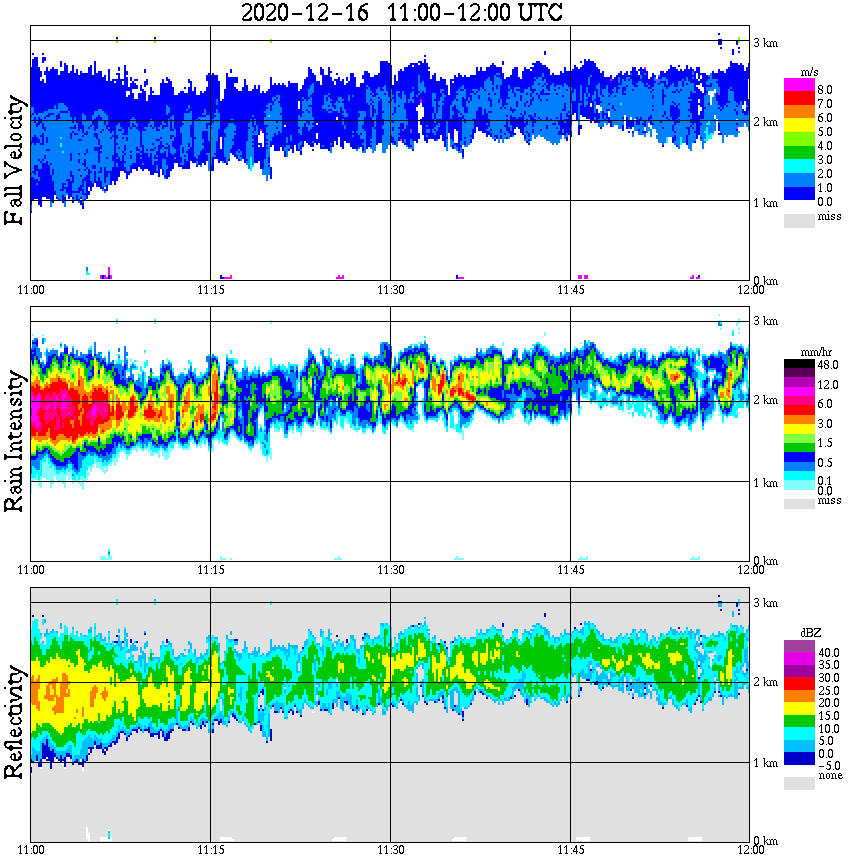
Task: Click the "1 km" height label of Fall Velocity
Action: click(765, 203)
